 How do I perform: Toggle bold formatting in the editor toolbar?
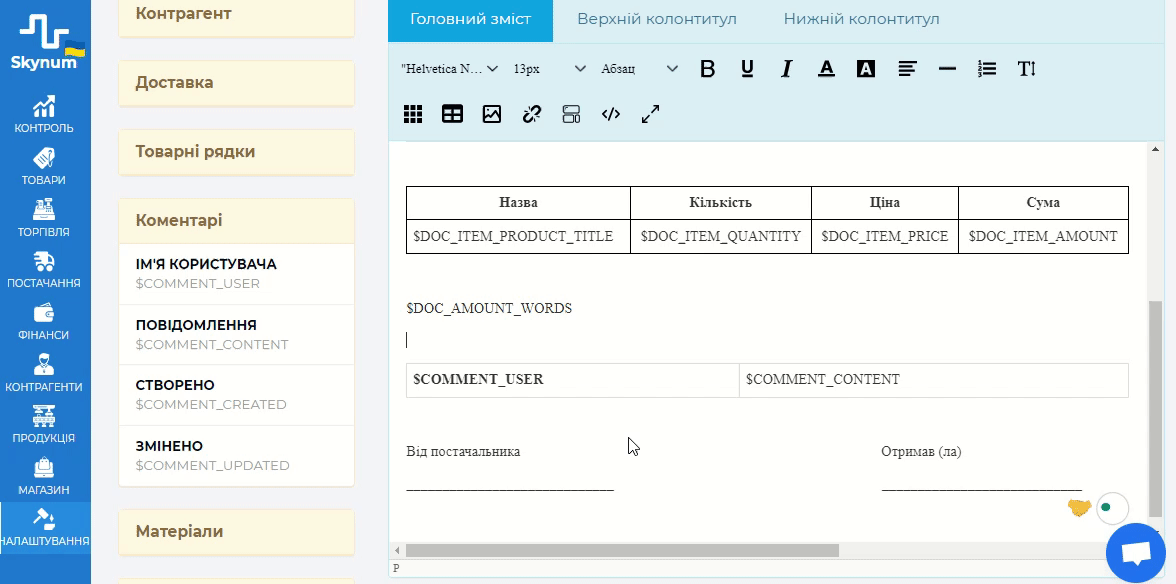pos(707,69)
